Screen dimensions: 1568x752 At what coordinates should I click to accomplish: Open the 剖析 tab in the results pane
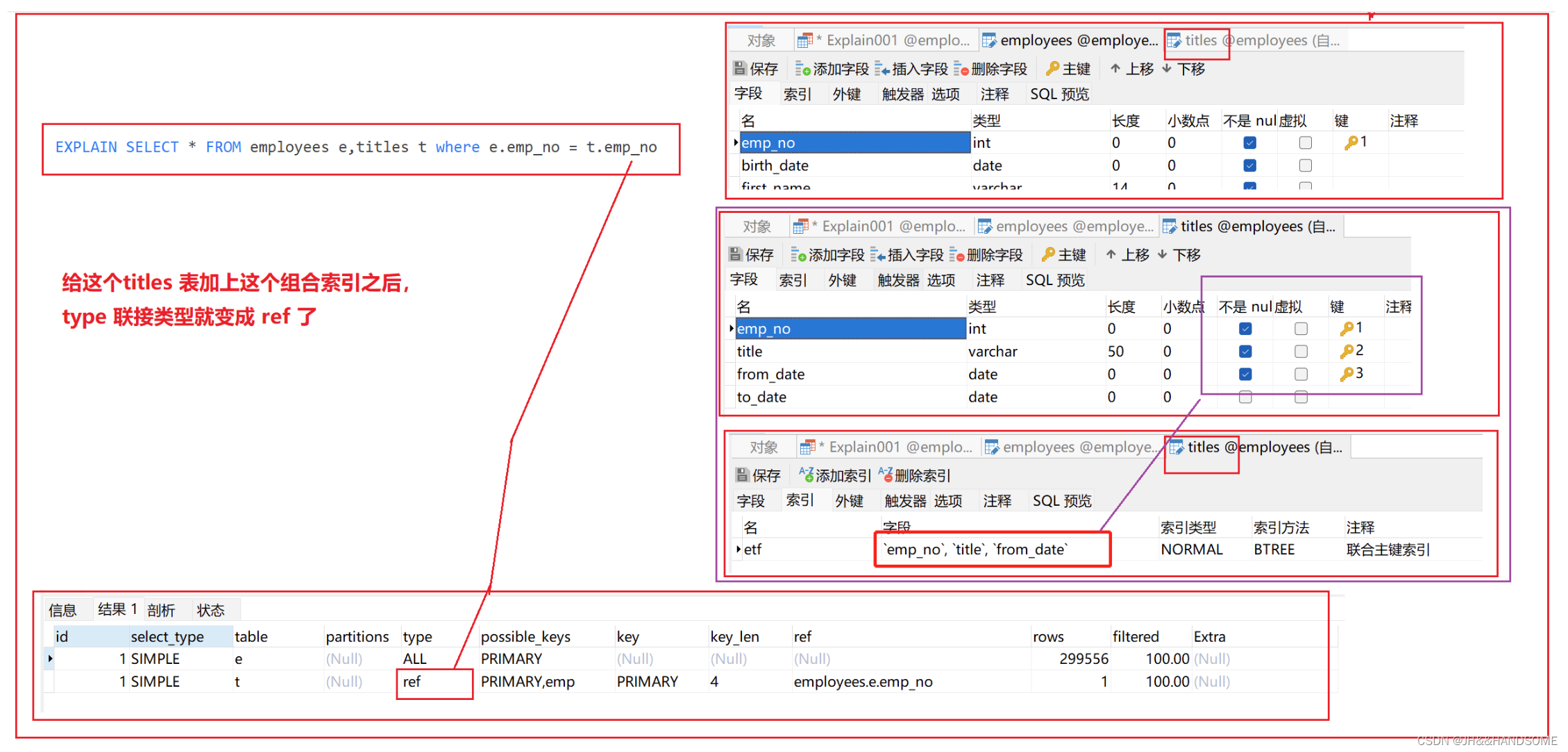pyautogui.click(x=161, y=610)
